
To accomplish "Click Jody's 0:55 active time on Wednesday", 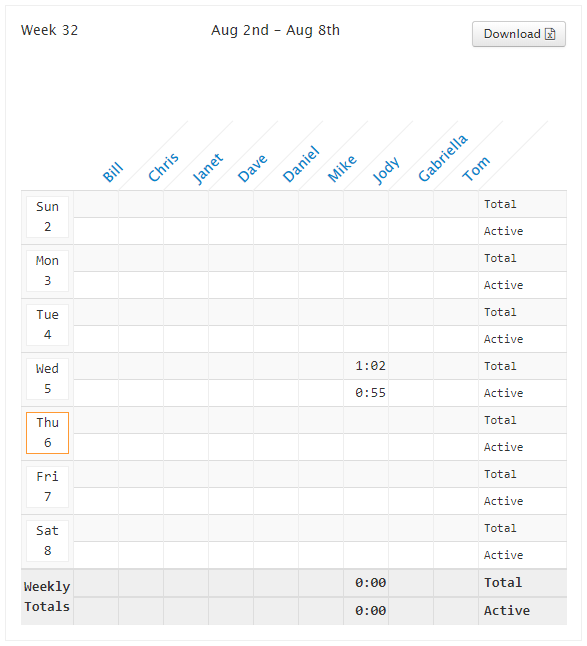I will pos(370,393).
